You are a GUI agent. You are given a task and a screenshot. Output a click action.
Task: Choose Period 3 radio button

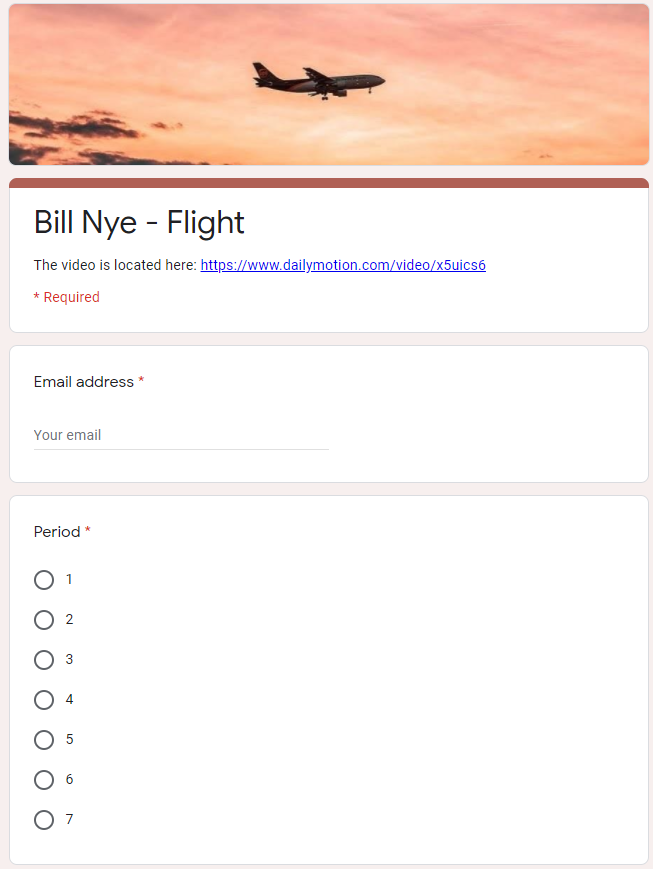(44, 660)
